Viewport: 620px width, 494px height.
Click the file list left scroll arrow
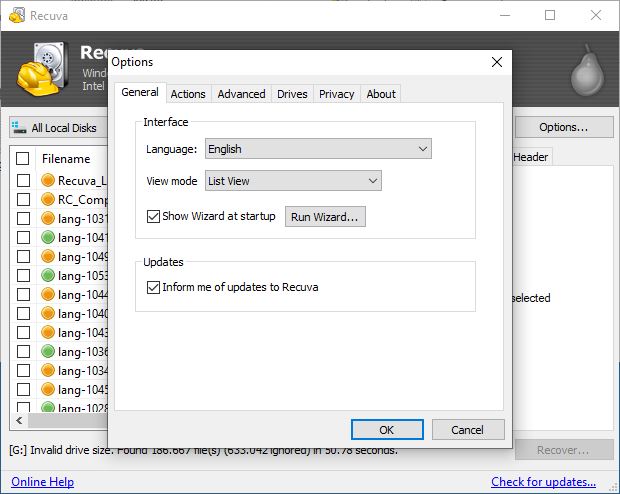click(19, 420)
